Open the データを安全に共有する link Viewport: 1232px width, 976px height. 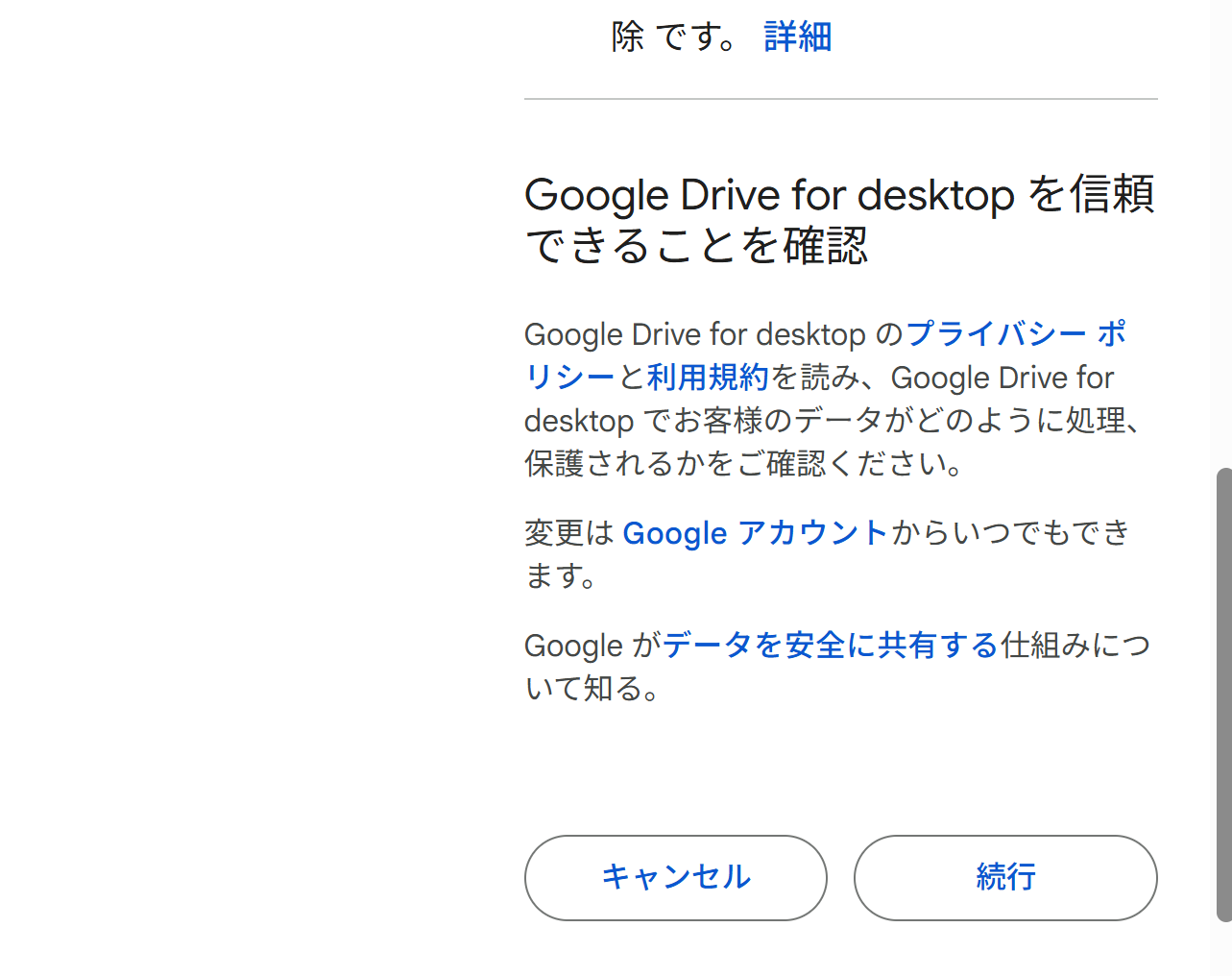[830, 646]
